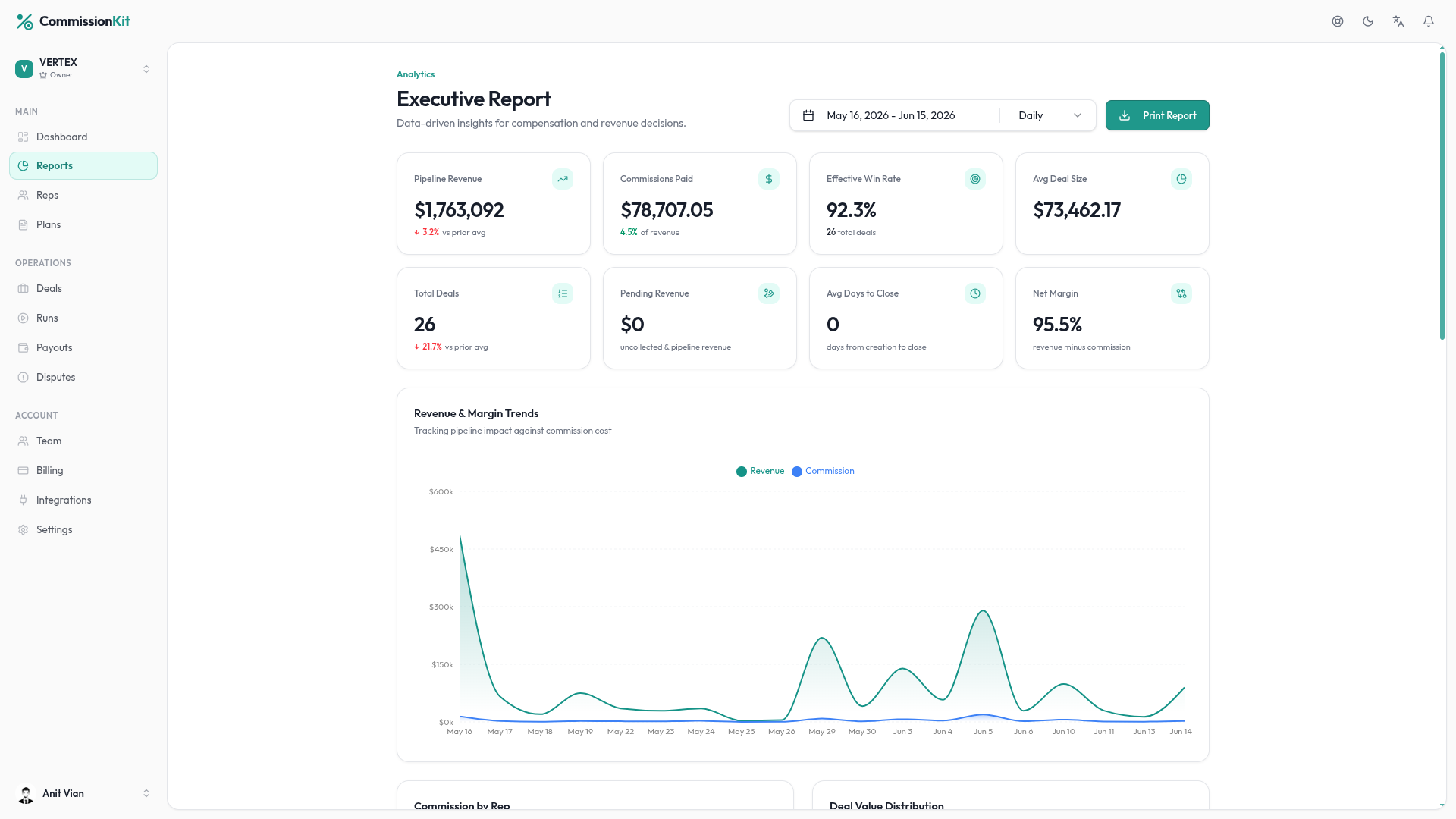Go to Reps in the sidebar

click(83, 195)
